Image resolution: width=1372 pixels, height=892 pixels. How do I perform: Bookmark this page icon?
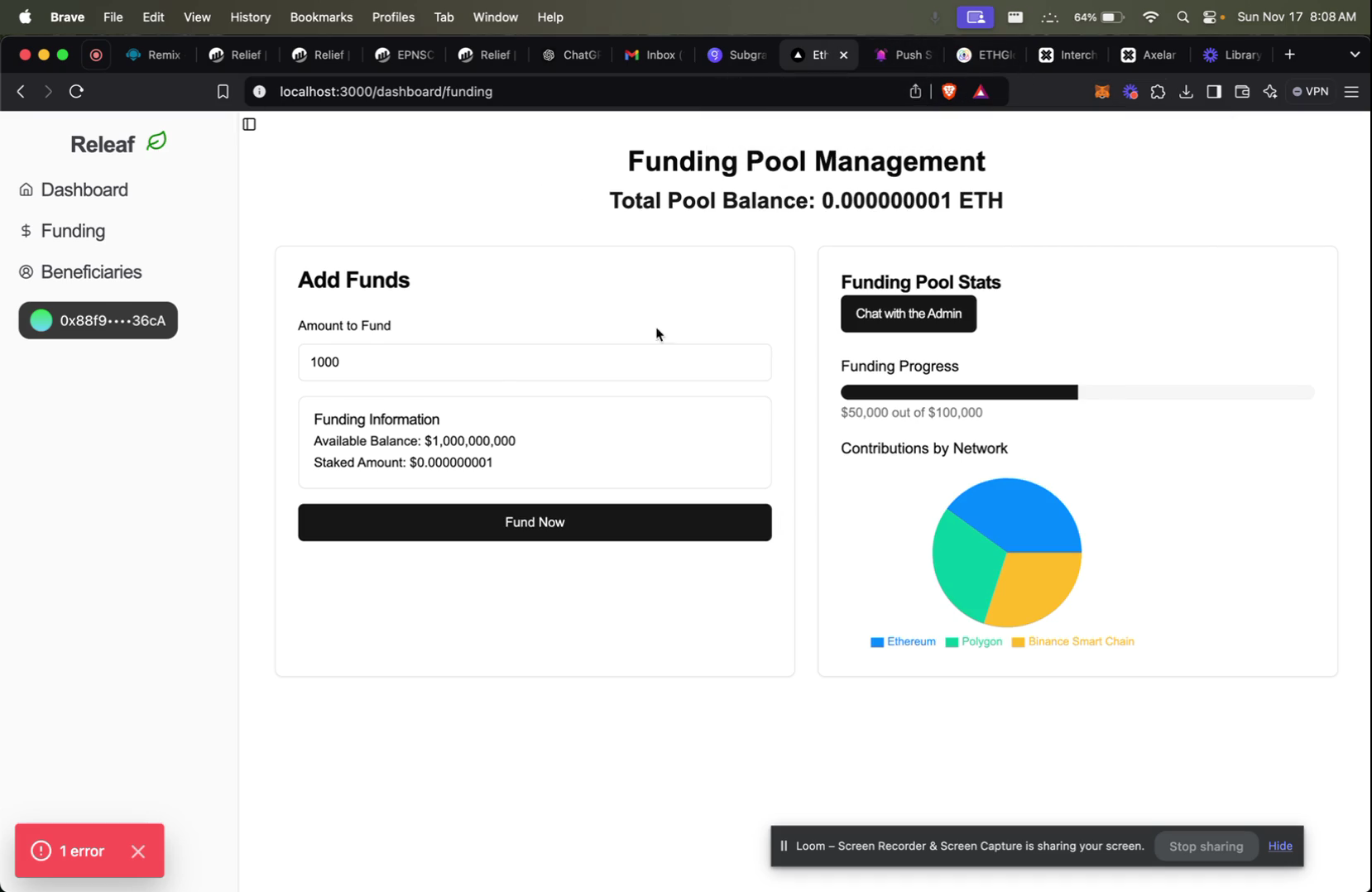coord(223,92)
